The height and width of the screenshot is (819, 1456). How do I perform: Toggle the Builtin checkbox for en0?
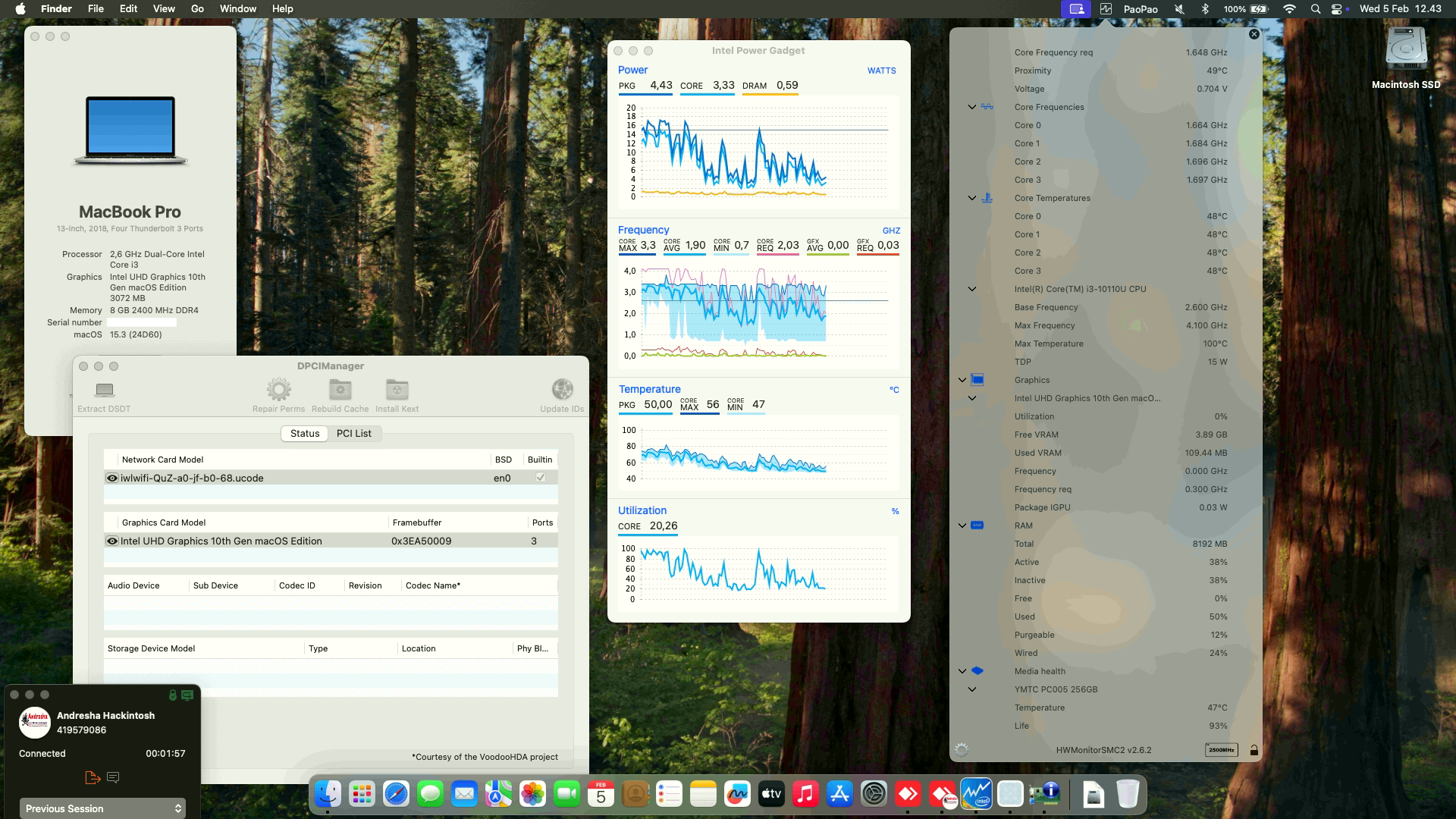(x=541, y=477)
